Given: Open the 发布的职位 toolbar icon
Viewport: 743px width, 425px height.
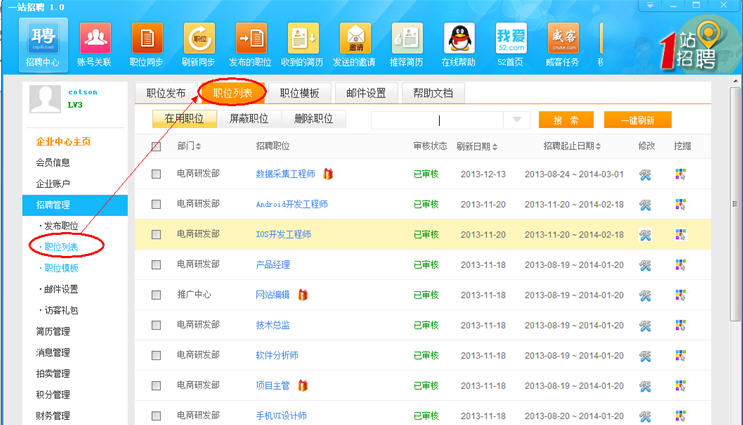Looking at the screenshot, I should [250, 45].
